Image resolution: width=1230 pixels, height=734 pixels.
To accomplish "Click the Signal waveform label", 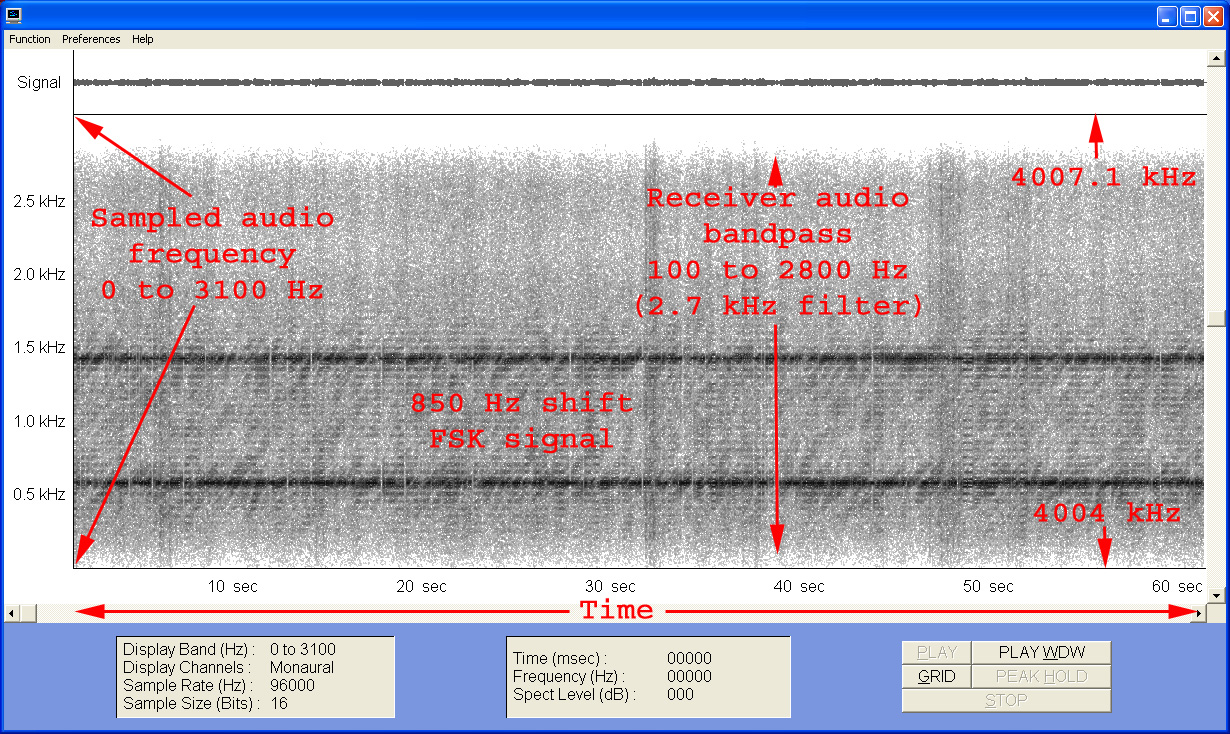I will point(39,83).
